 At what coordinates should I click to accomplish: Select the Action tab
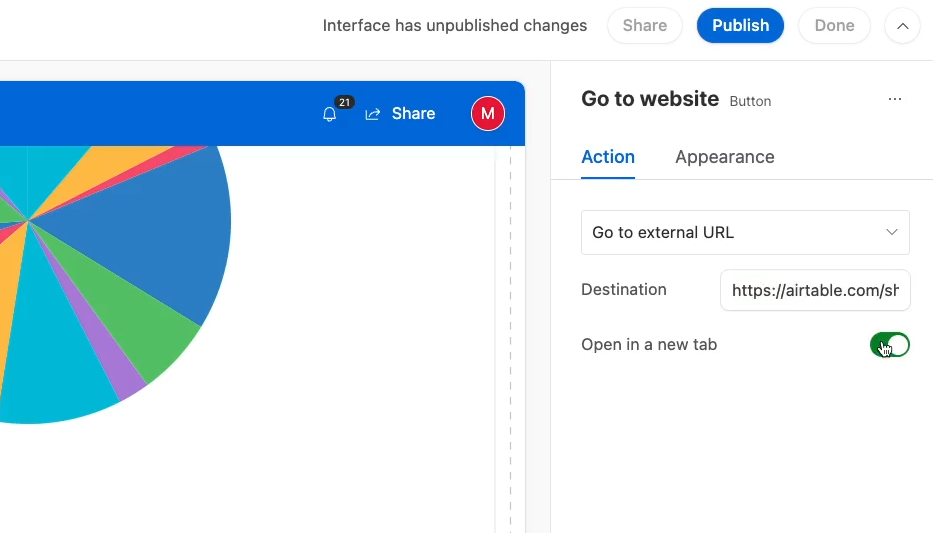click(x=608, y=157)
